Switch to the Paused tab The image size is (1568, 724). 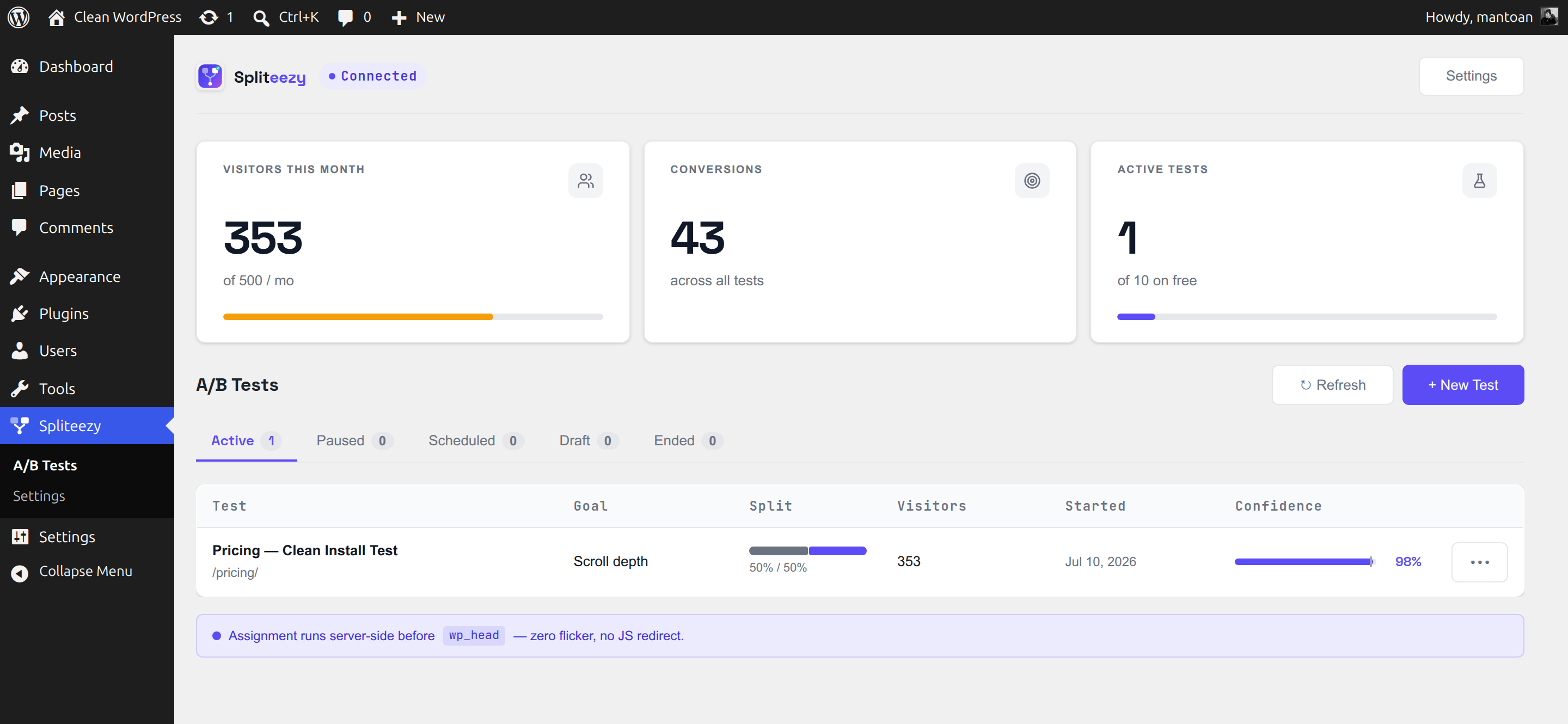[354, 440]
